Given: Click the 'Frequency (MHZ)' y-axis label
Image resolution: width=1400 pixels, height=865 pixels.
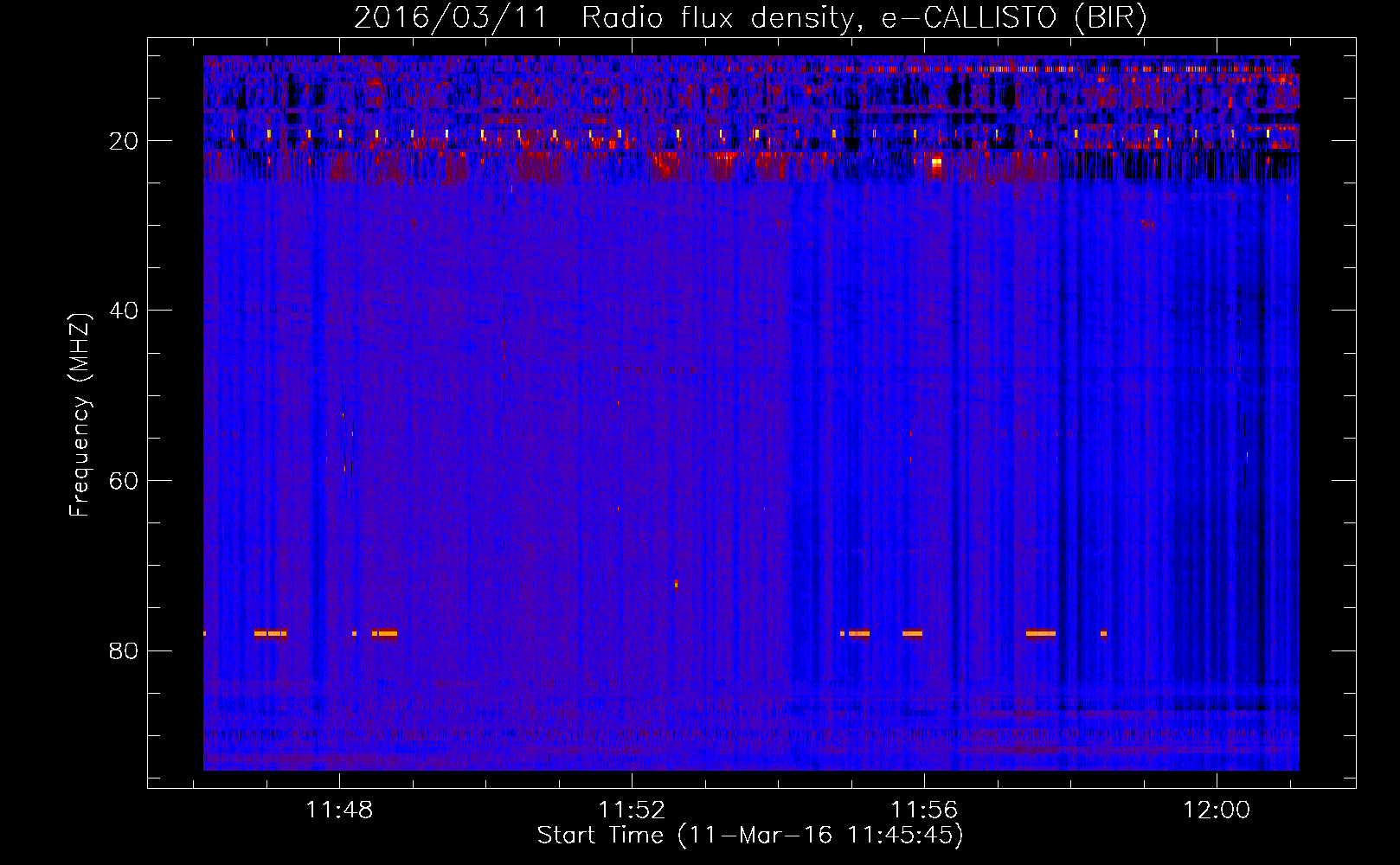Looking at the screenshot, I should tap(80, 415).
